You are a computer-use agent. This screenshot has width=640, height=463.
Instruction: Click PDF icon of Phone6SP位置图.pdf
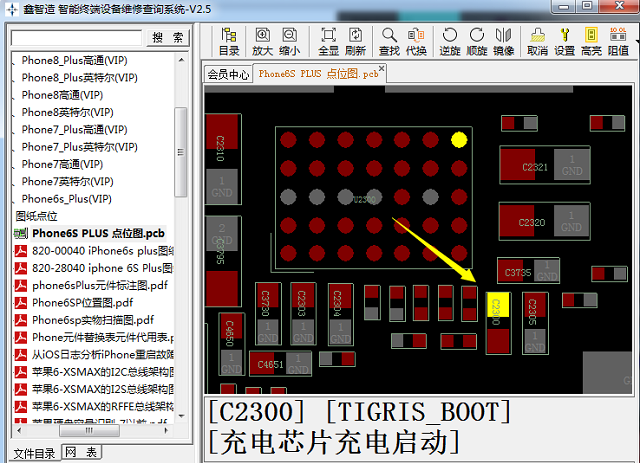pyautogui.click(x=21, y=303)
